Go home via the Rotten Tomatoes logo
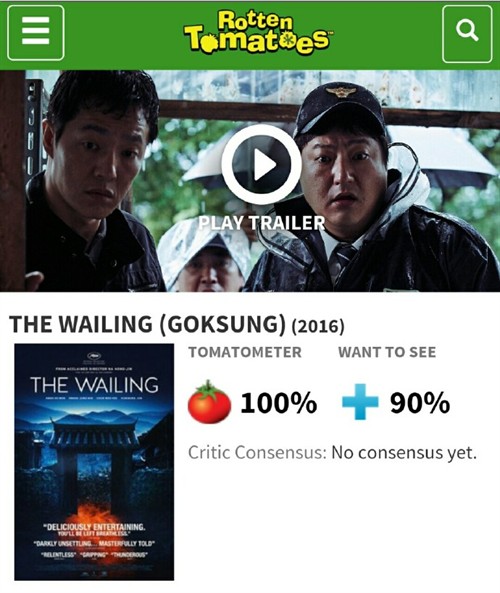This screenshot has width=500, height=593. pos(257,33)
